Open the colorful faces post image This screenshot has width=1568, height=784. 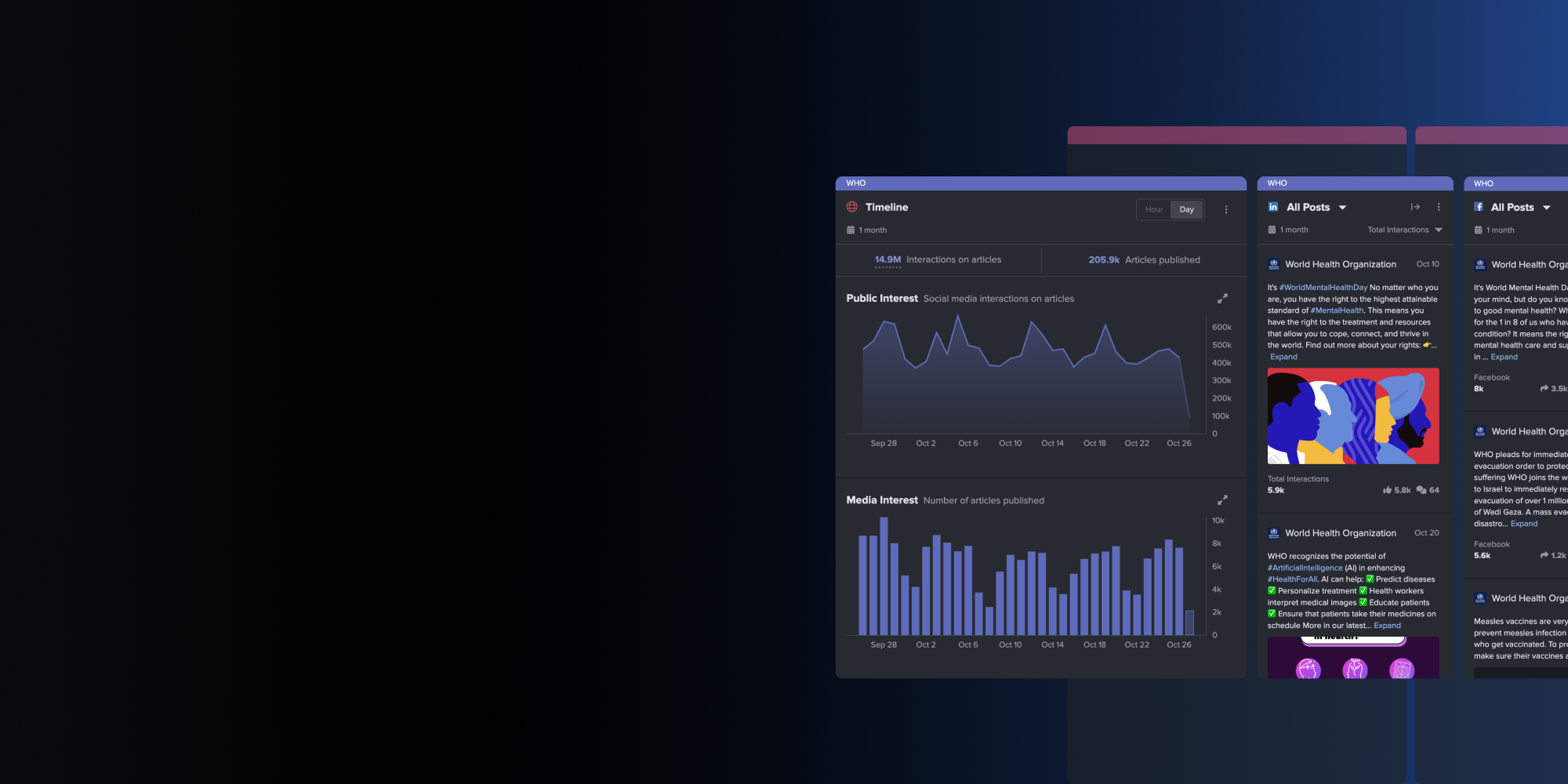(x=1353, y=416)
